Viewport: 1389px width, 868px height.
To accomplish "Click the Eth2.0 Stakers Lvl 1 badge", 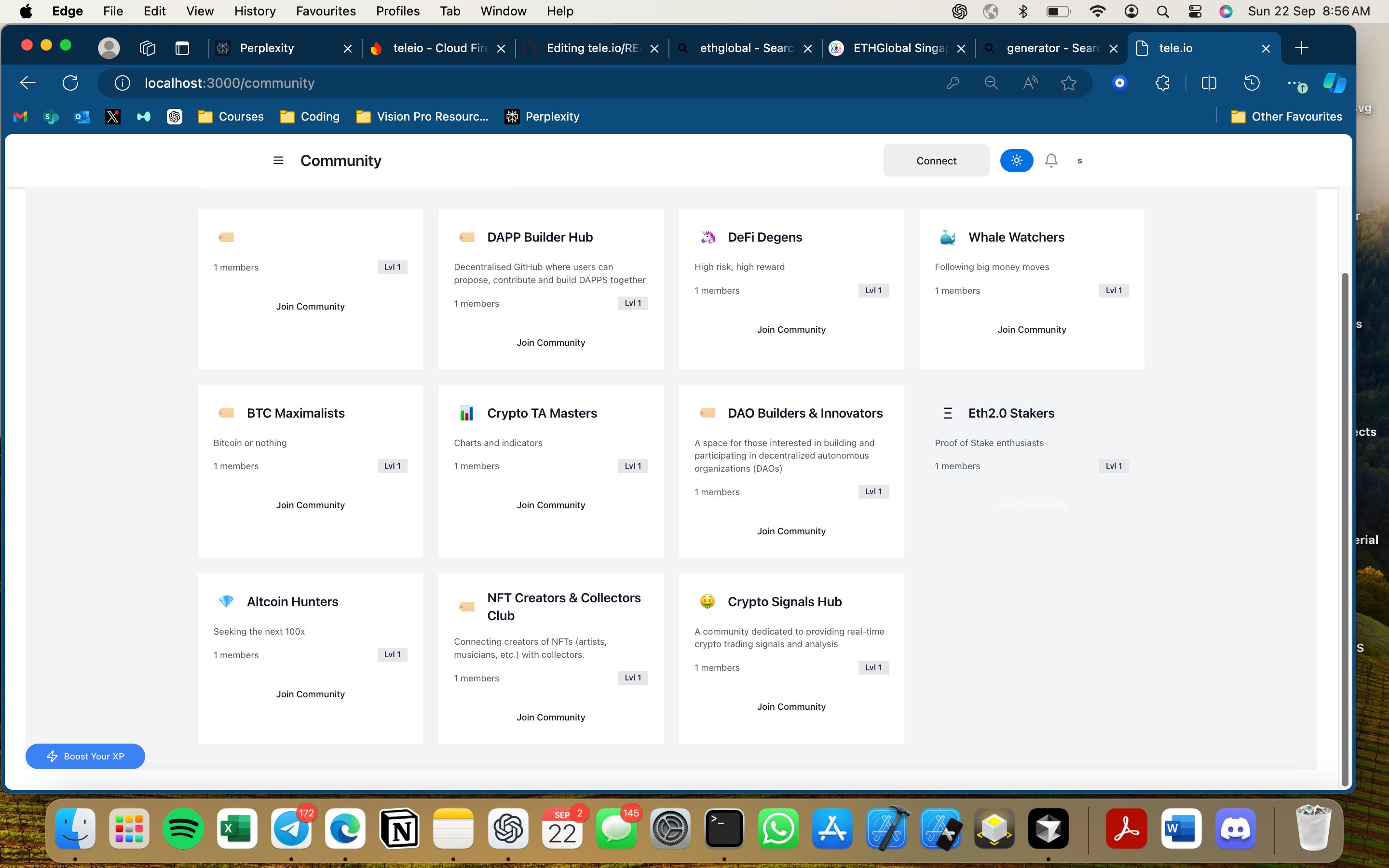I will [x=1114, y=465].
